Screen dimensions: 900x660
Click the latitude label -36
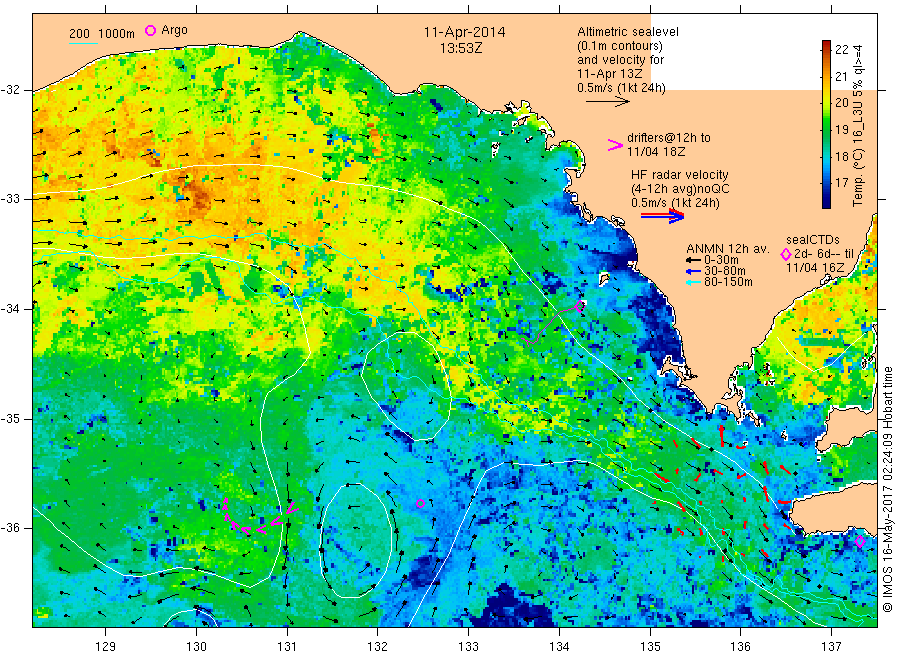[10, 527]
